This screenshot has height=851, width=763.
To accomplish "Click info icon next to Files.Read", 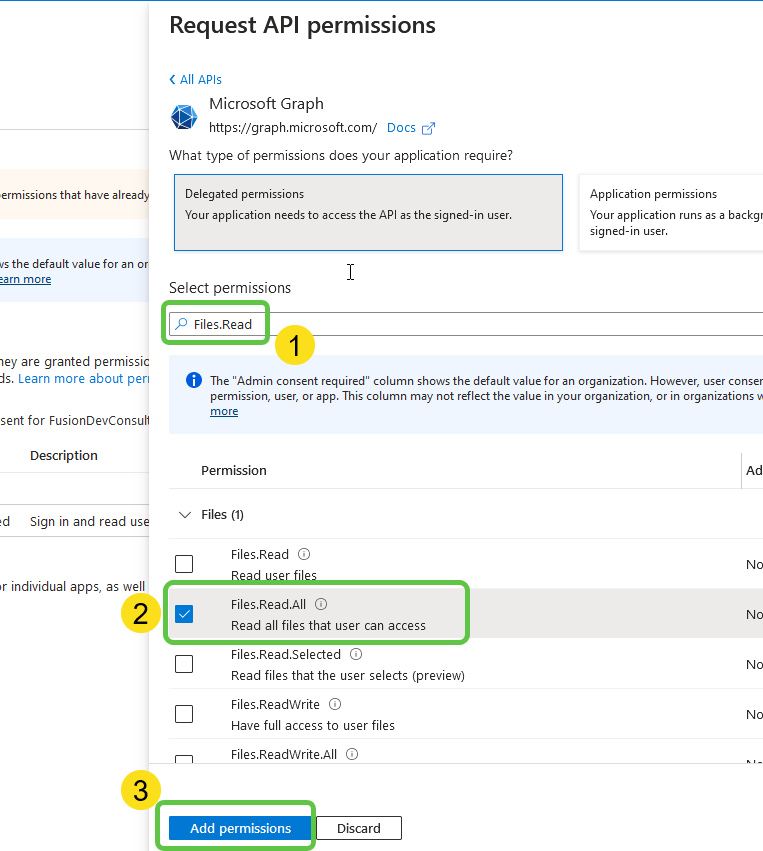I will pos(304,554).
